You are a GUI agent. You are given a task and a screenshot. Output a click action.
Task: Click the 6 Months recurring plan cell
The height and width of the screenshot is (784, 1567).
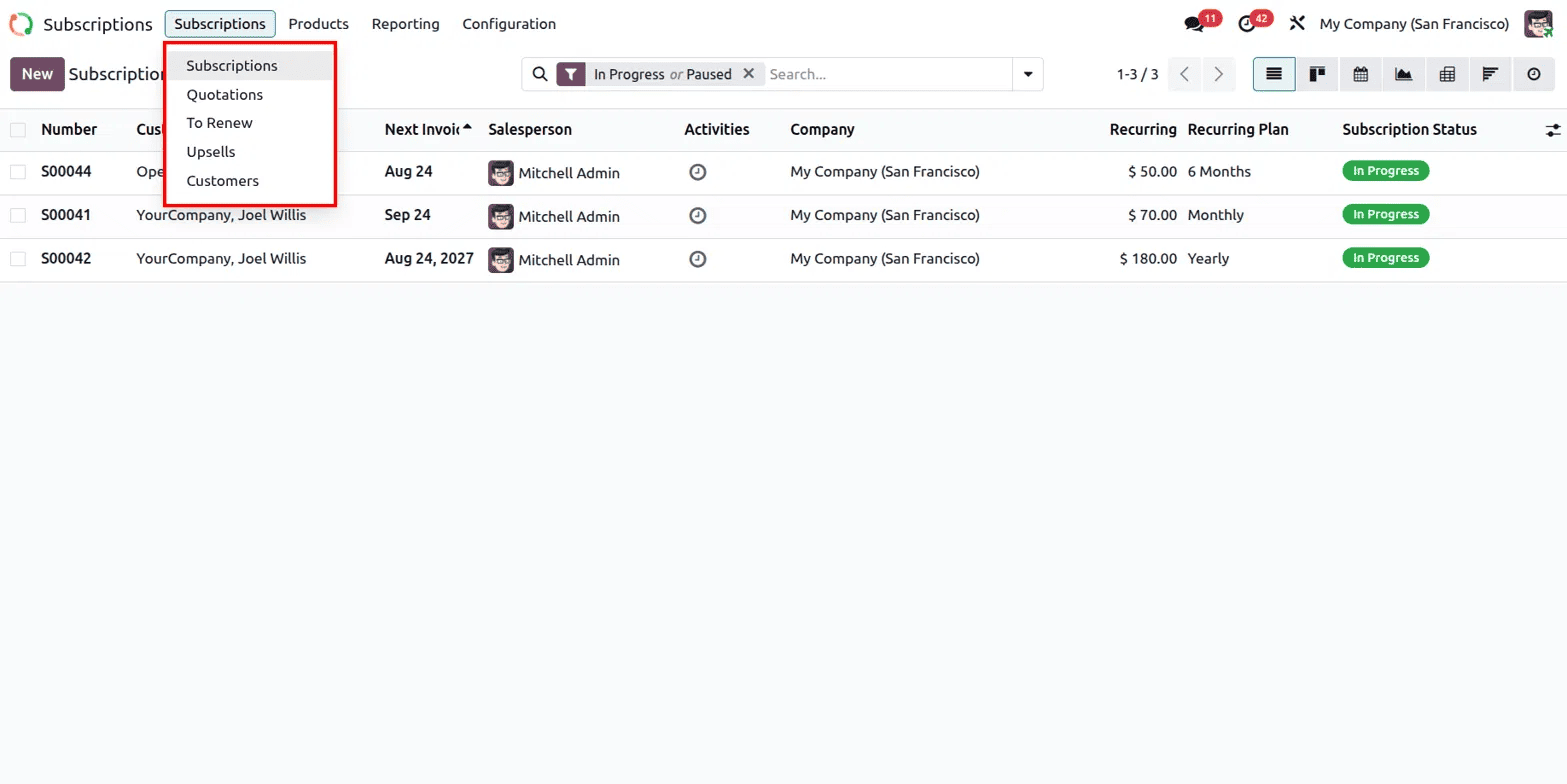(1219, 172)
